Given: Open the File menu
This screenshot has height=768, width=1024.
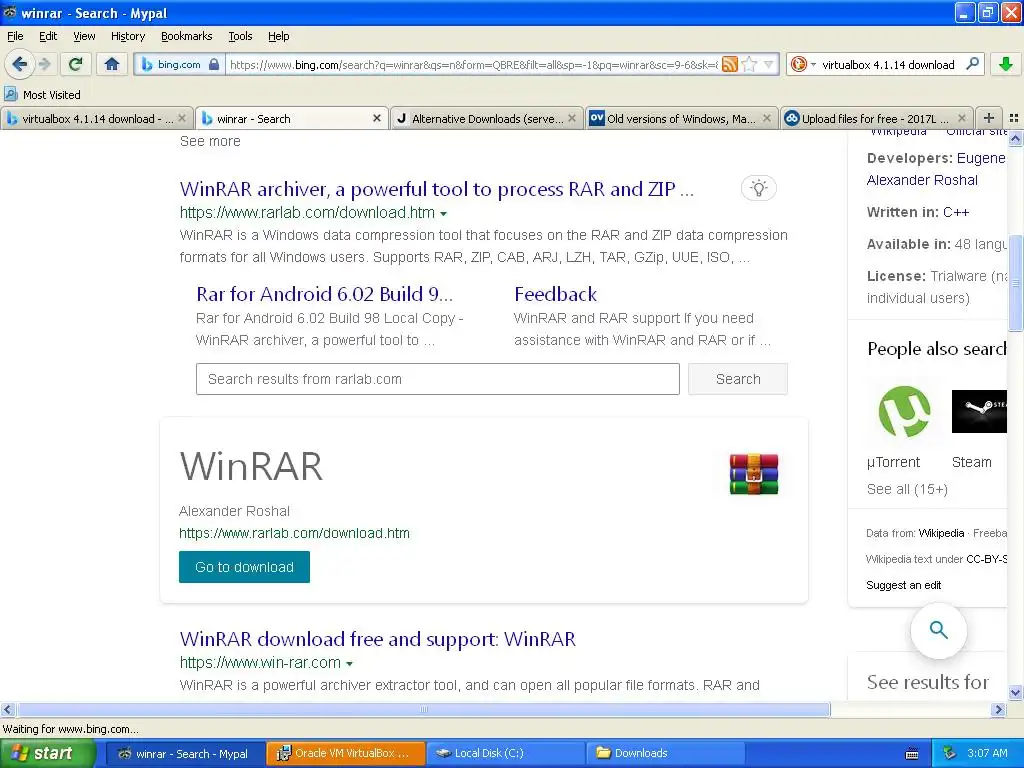Looking at the screenshot, I should point(15,36).
